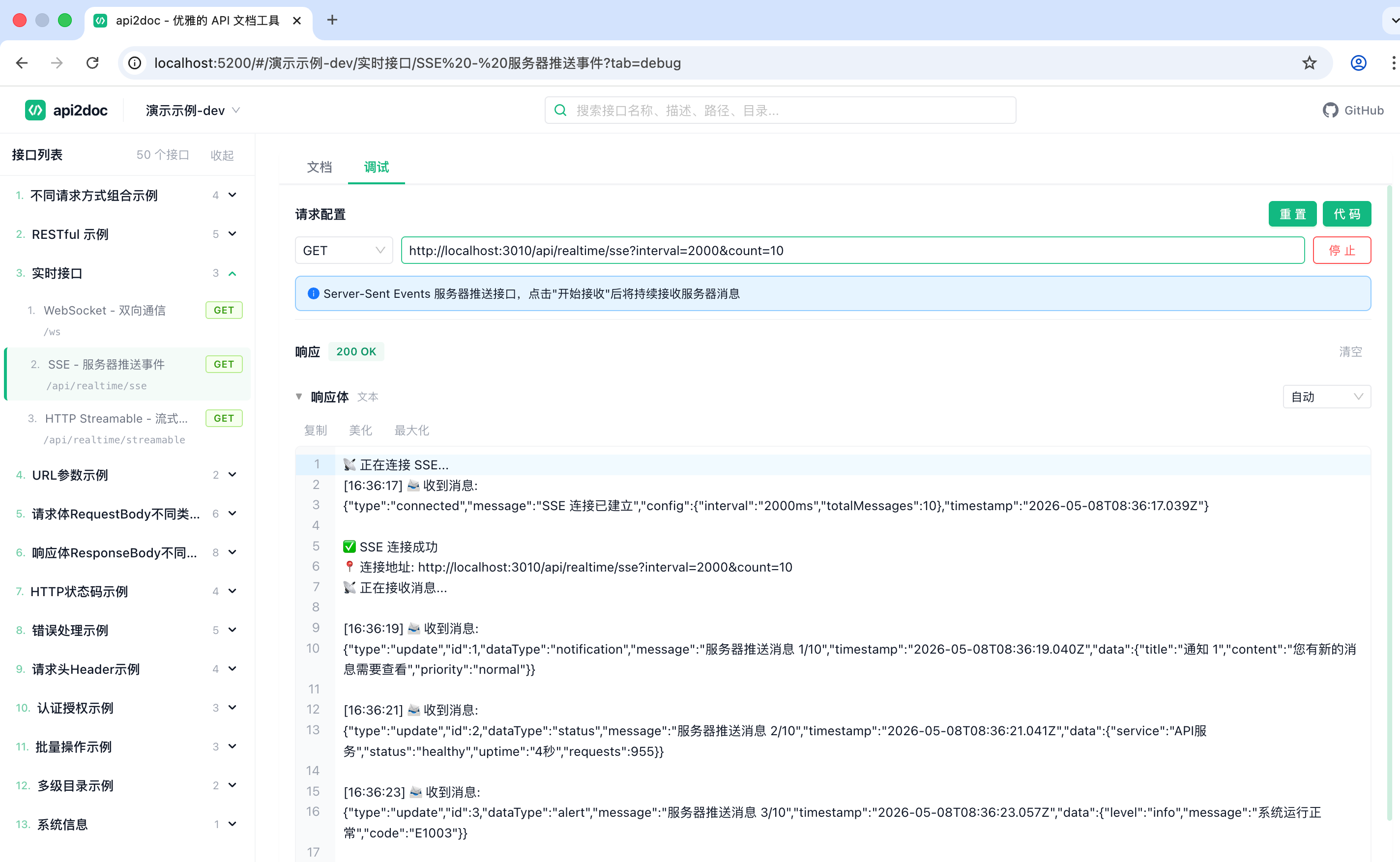
Task: Click the info icon in SSE notice
Action: (x=313, y=293)
